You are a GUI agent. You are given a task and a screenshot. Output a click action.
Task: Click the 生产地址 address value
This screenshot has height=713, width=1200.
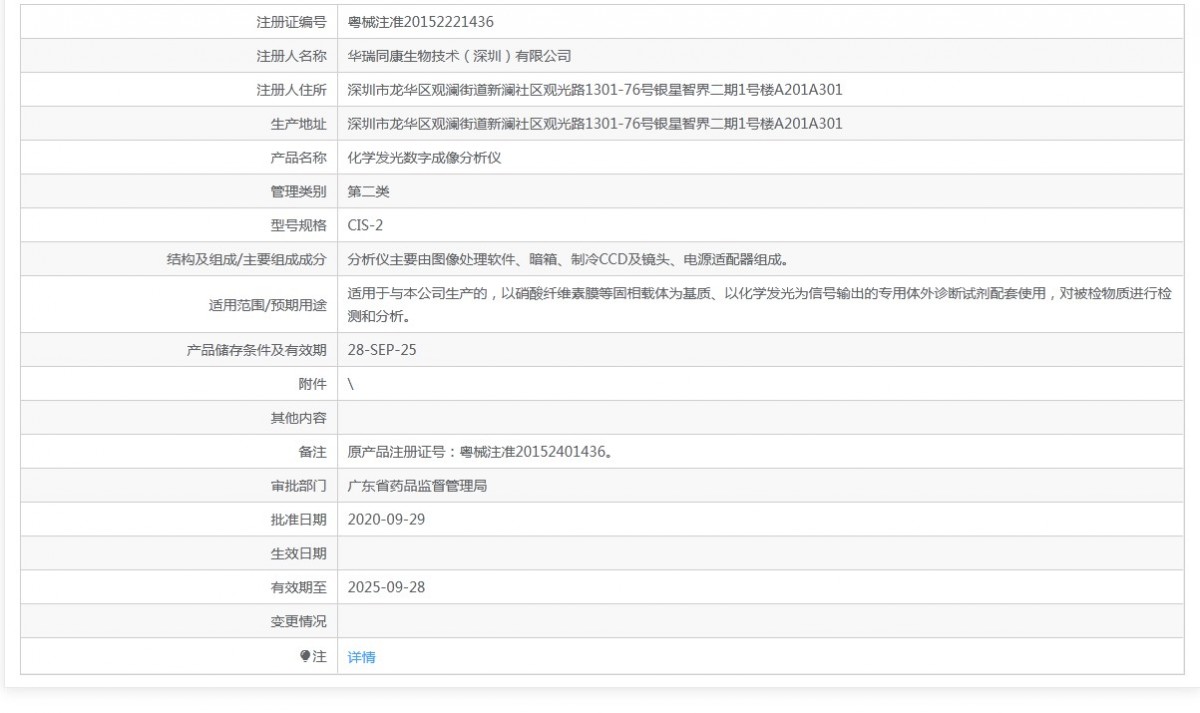click(595, 124)
